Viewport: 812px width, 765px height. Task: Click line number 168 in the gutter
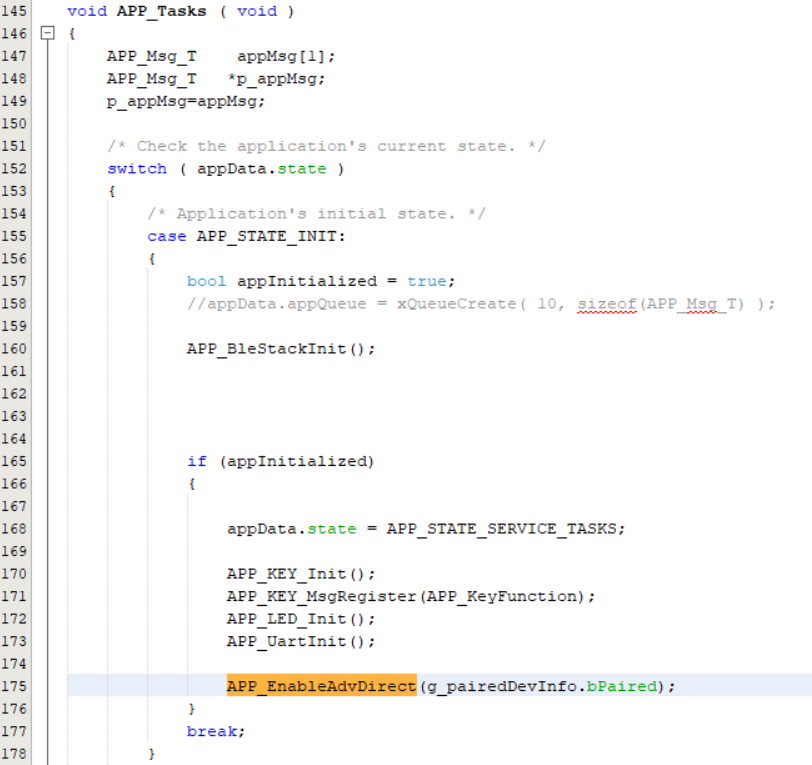(x=14, y=528)
